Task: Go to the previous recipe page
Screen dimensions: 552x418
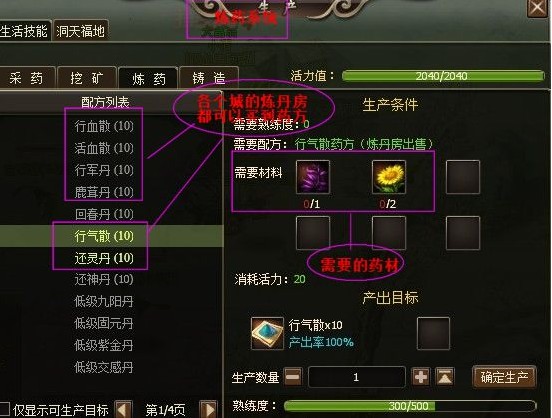Action: point(124,410)
